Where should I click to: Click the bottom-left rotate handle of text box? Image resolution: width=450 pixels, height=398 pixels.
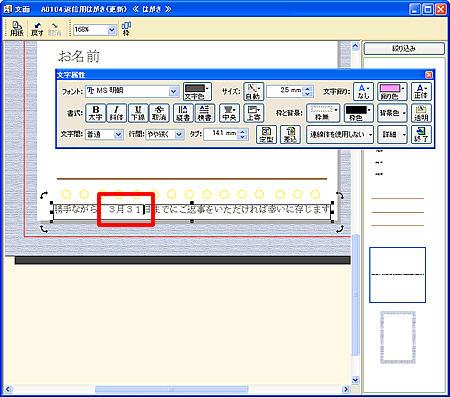44,229
